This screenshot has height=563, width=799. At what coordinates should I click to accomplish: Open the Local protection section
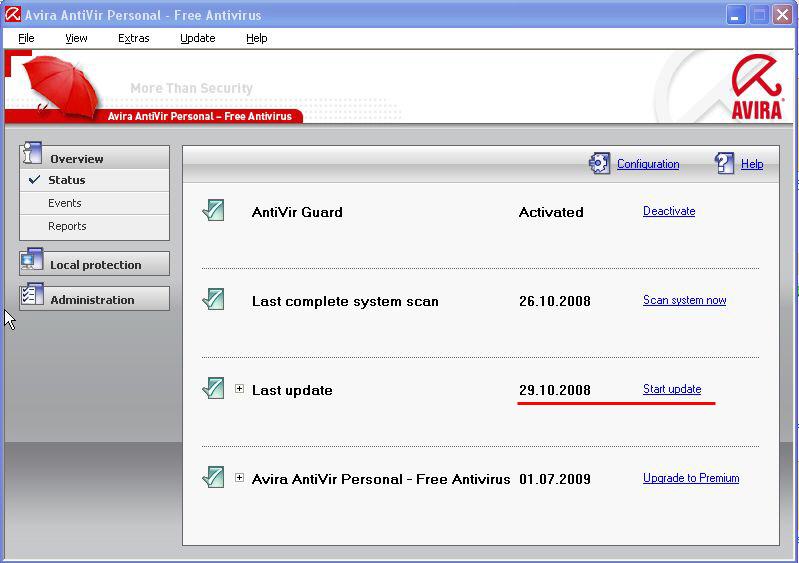pos(94,264)
